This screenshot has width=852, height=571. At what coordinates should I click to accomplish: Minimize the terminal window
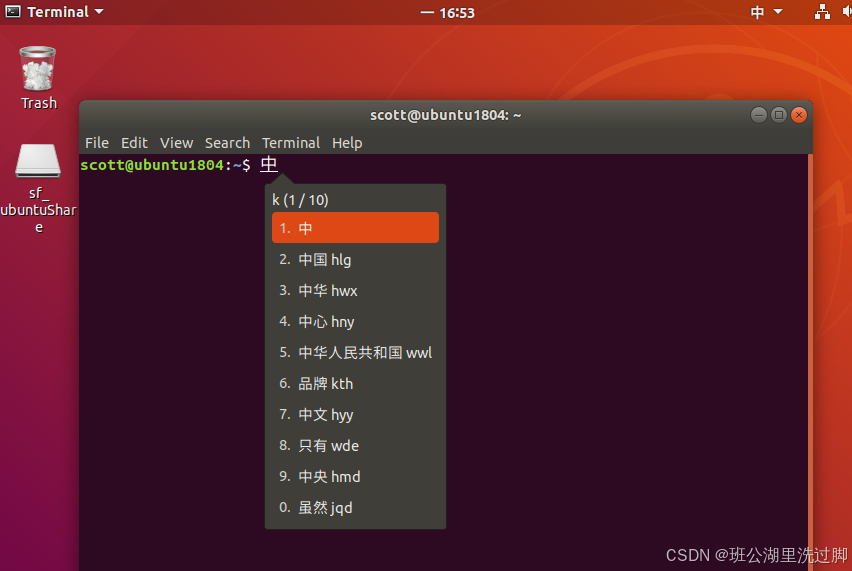coord(759,115)
